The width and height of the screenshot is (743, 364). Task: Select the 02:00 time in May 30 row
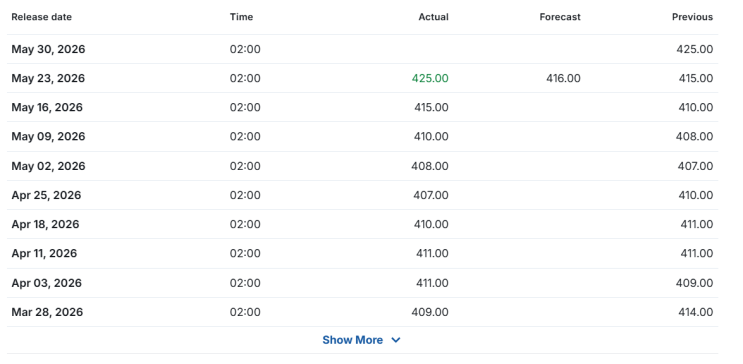[x=245, y=49]
